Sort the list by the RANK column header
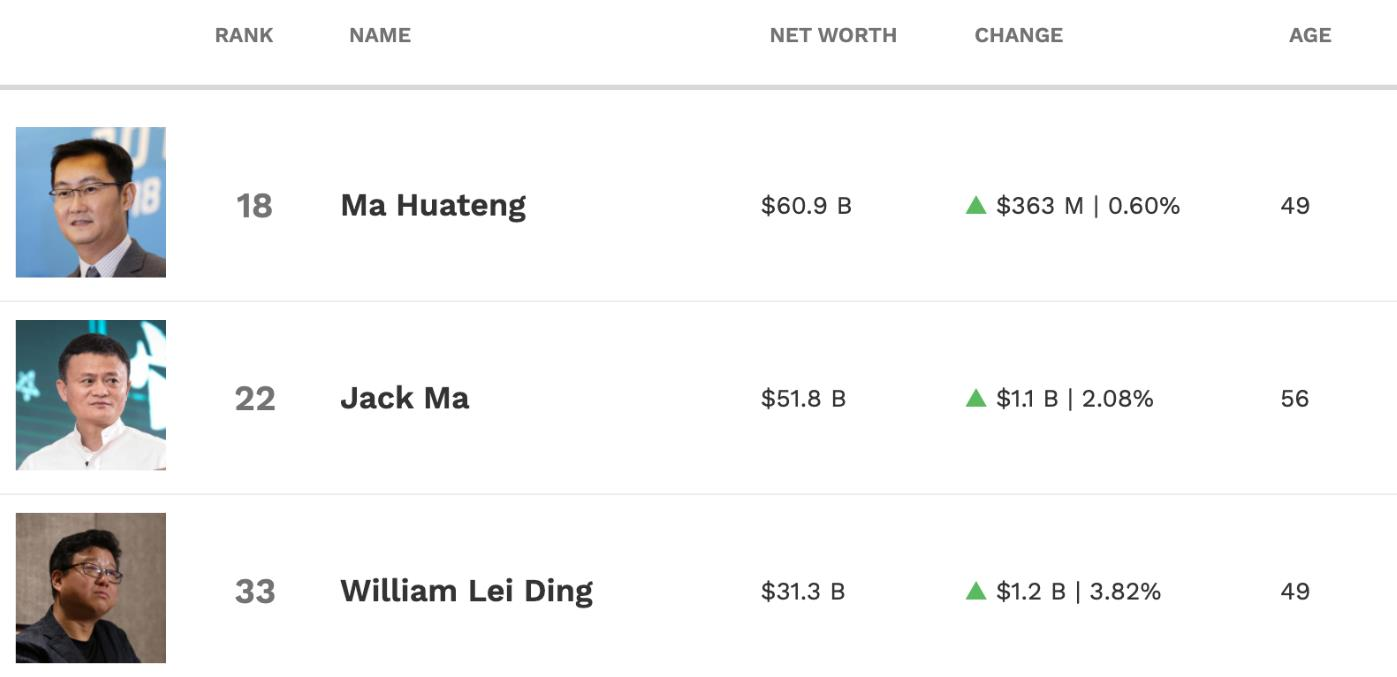Image resolution: width=1397 pixels, height=677 pixels. coord(244,35)
